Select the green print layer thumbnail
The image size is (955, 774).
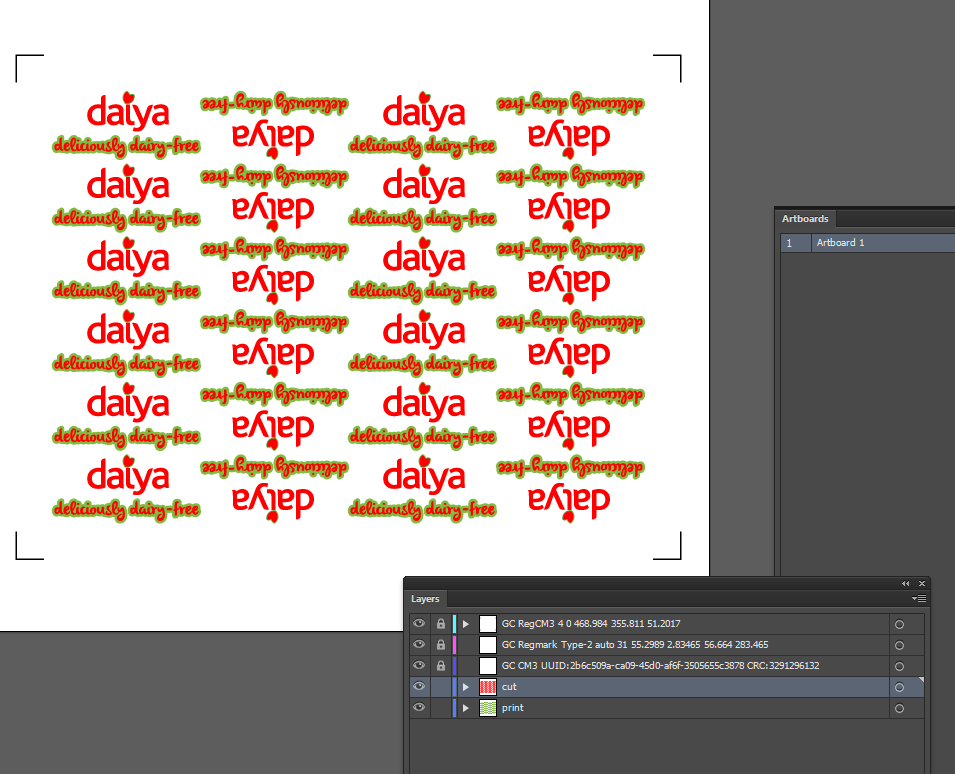click(x=488, y=708)
